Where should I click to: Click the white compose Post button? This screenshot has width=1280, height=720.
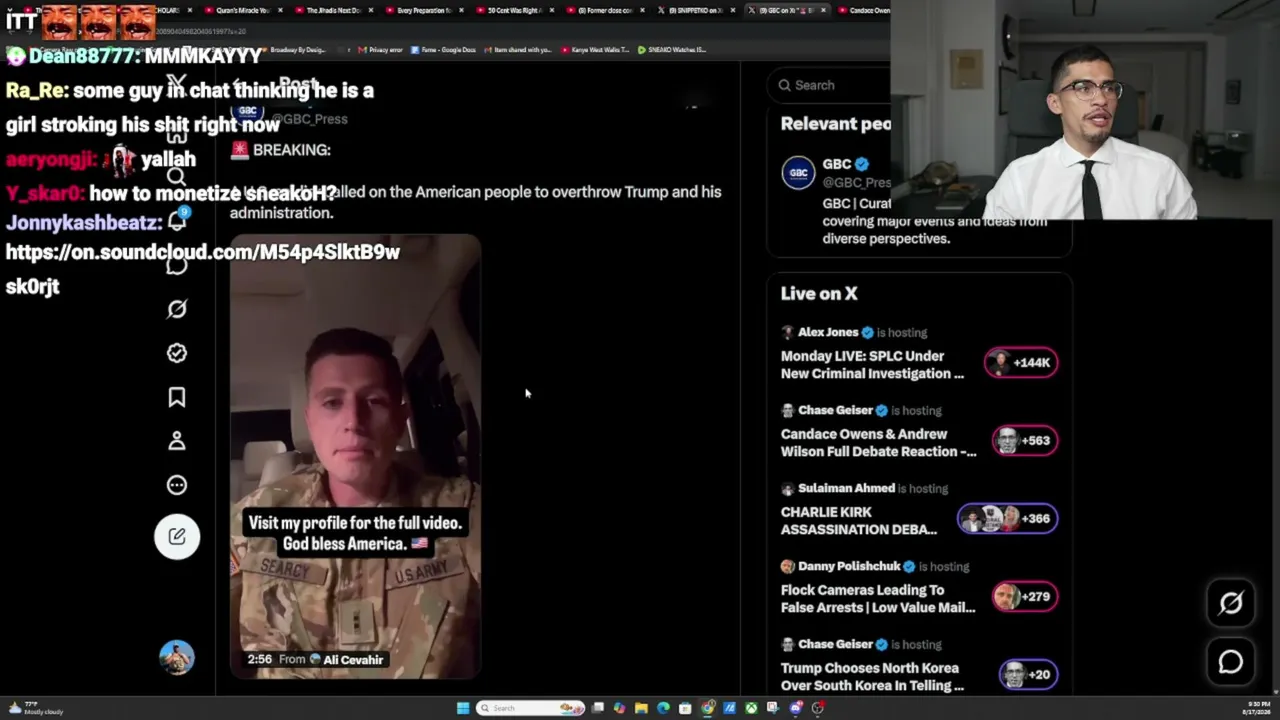(x=177, y=536)
